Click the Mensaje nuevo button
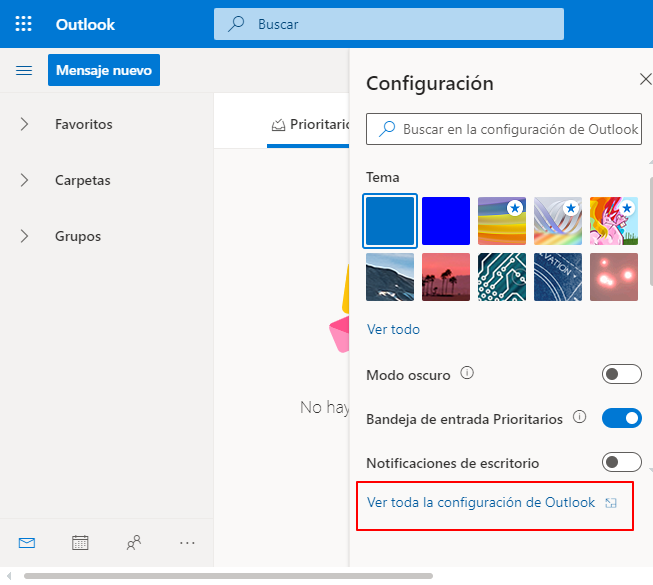The height and width of the screenshot is (585, 653). point(104,70)
